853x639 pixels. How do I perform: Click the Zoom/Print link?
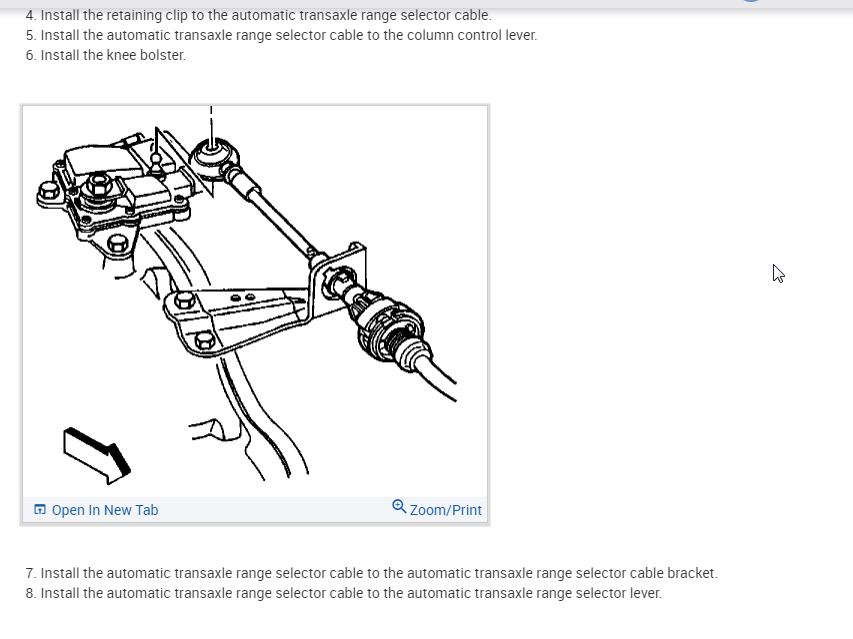[x=437, y=509]
